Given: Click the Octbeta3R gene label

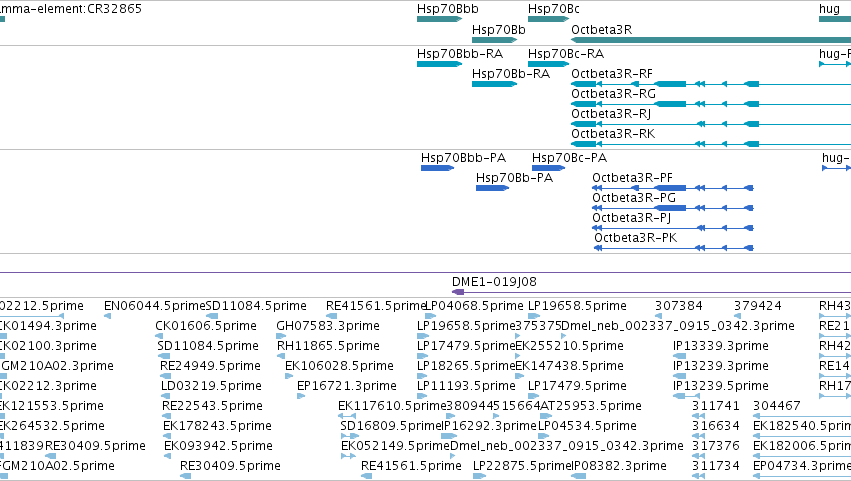Looking at the screenshot, I should [601, 30].
